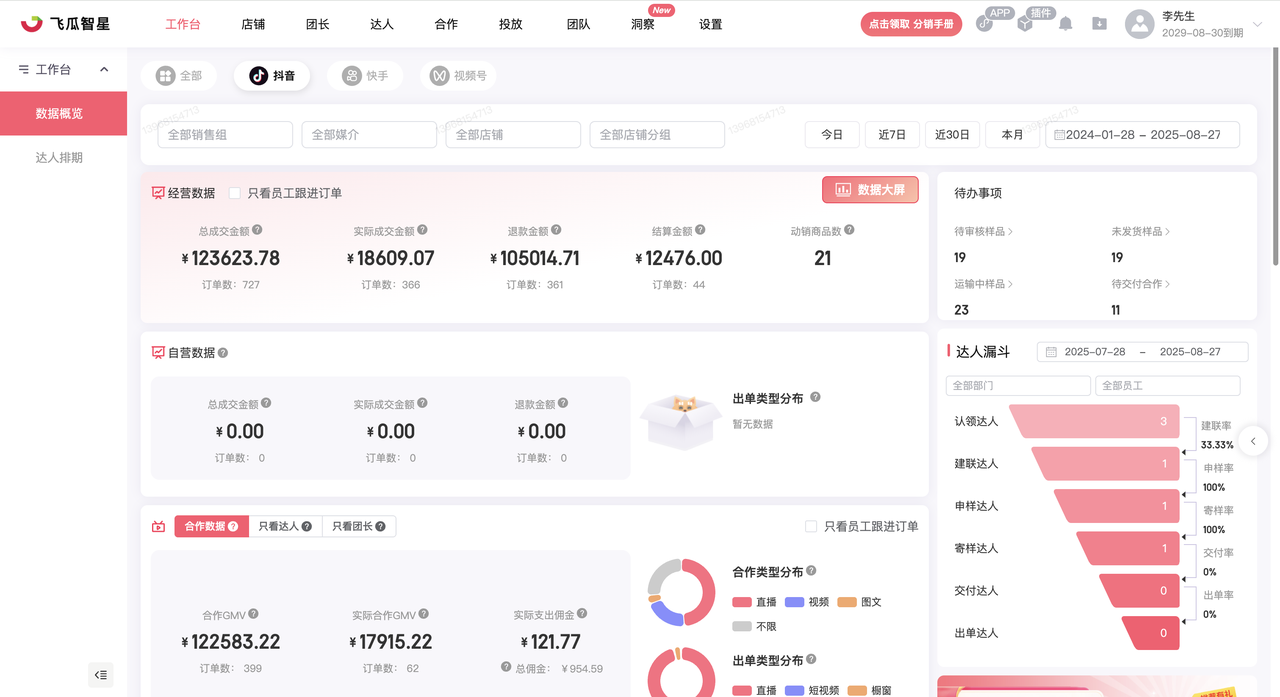Click the 经营数据 chart icon

click(x=158, y=193)
